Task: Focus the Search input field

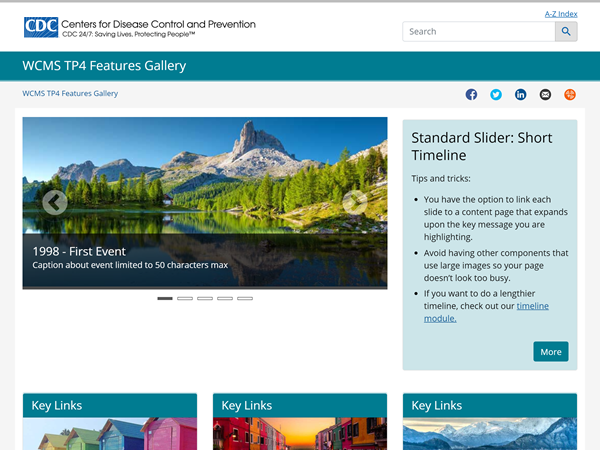Action: [479, 31]
